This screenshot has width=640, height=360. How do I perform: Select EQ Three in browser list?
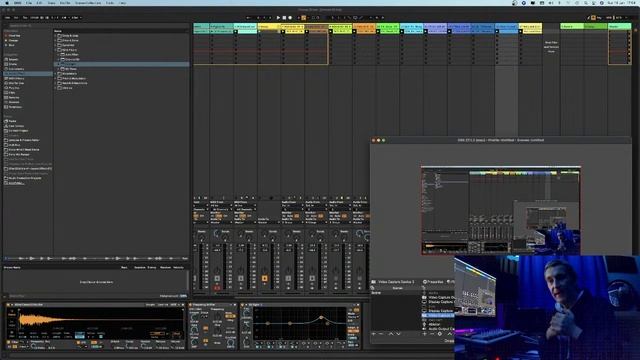point(71,69)
